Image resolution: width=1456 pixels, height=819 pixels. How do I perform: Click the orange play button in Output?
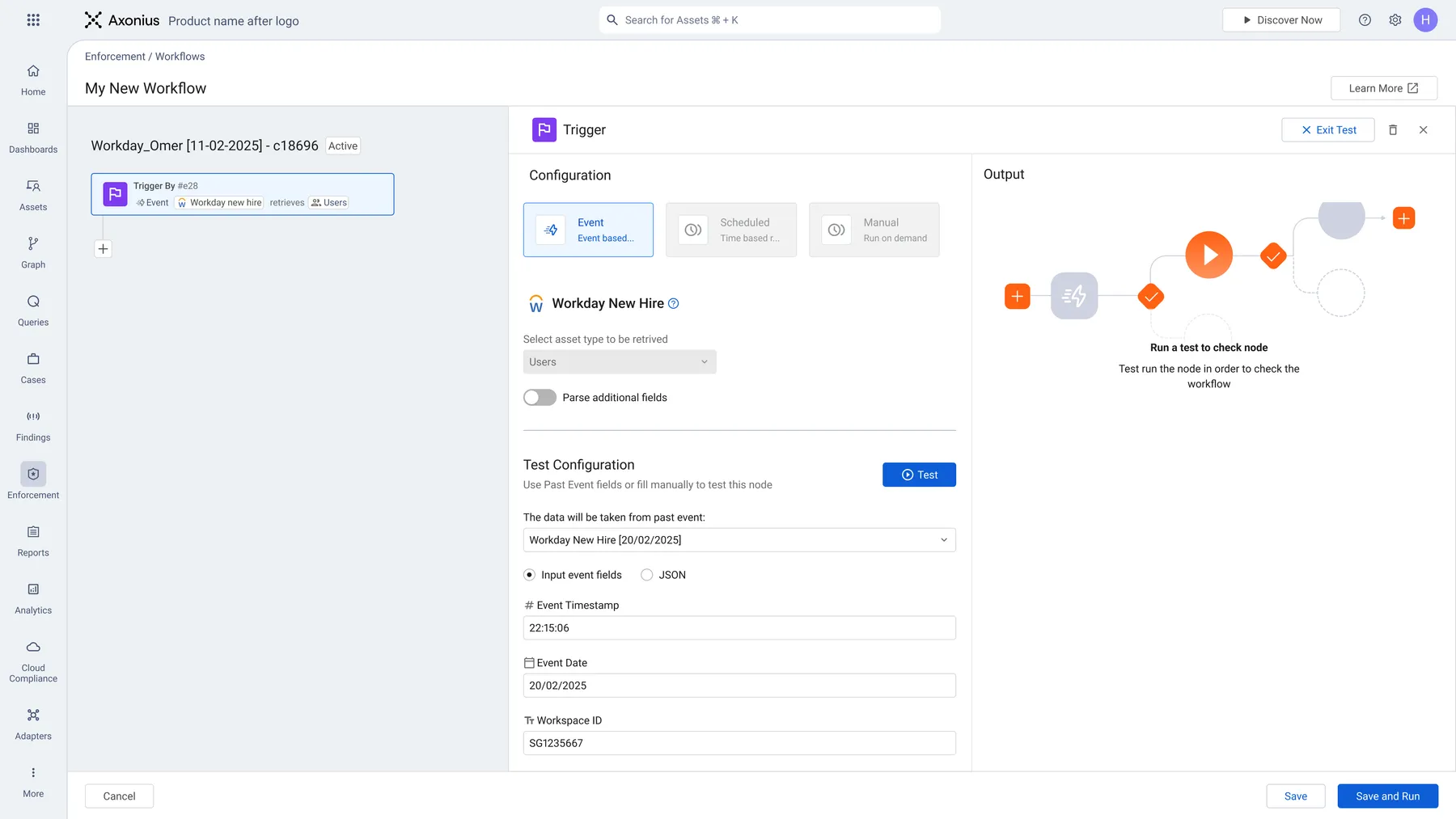tap(1208, 255)
